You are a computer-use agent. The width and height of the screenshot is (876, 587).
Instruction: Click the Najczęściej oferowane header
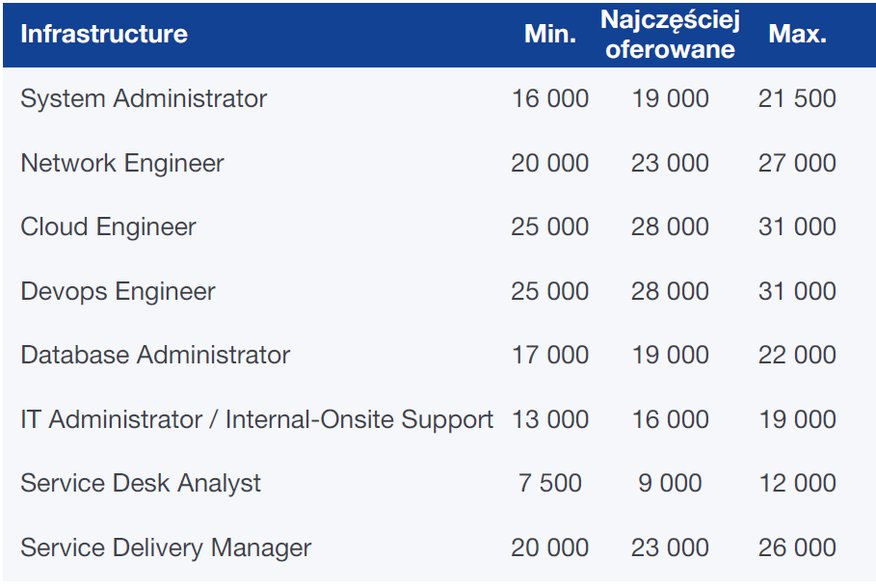[670, 34]
